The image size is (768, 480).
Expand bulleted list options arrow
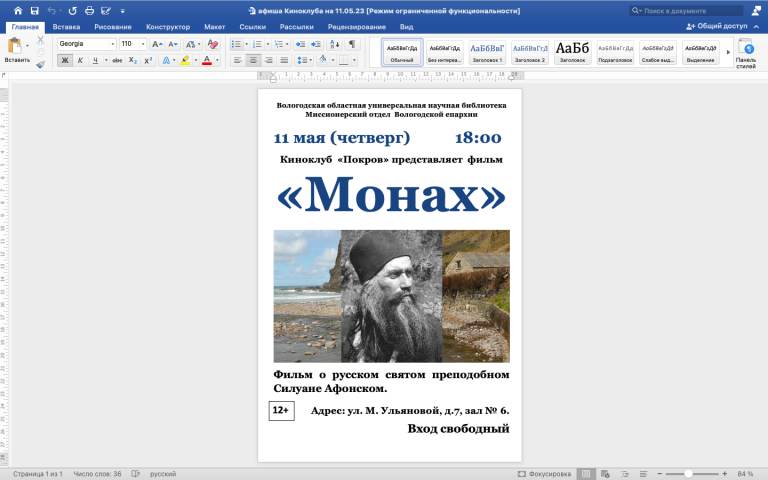(246, 44)
